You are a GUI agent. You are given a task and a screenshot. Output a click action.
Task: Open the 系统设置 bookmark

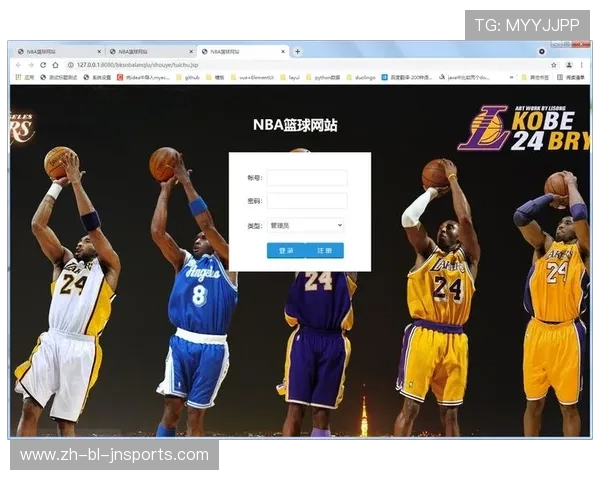pos(97,77)
